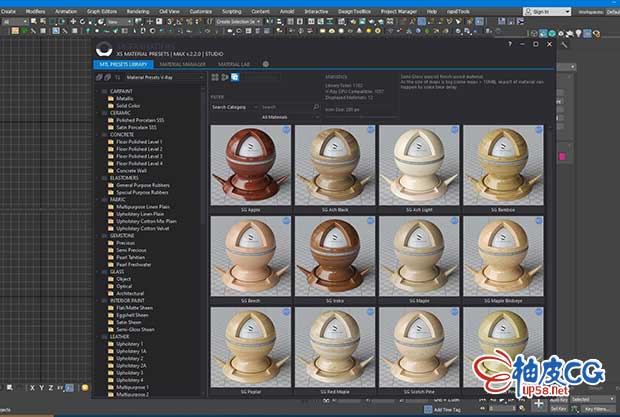
Task: Click the yellow round icon at bottom left
Action: (85, 387)
